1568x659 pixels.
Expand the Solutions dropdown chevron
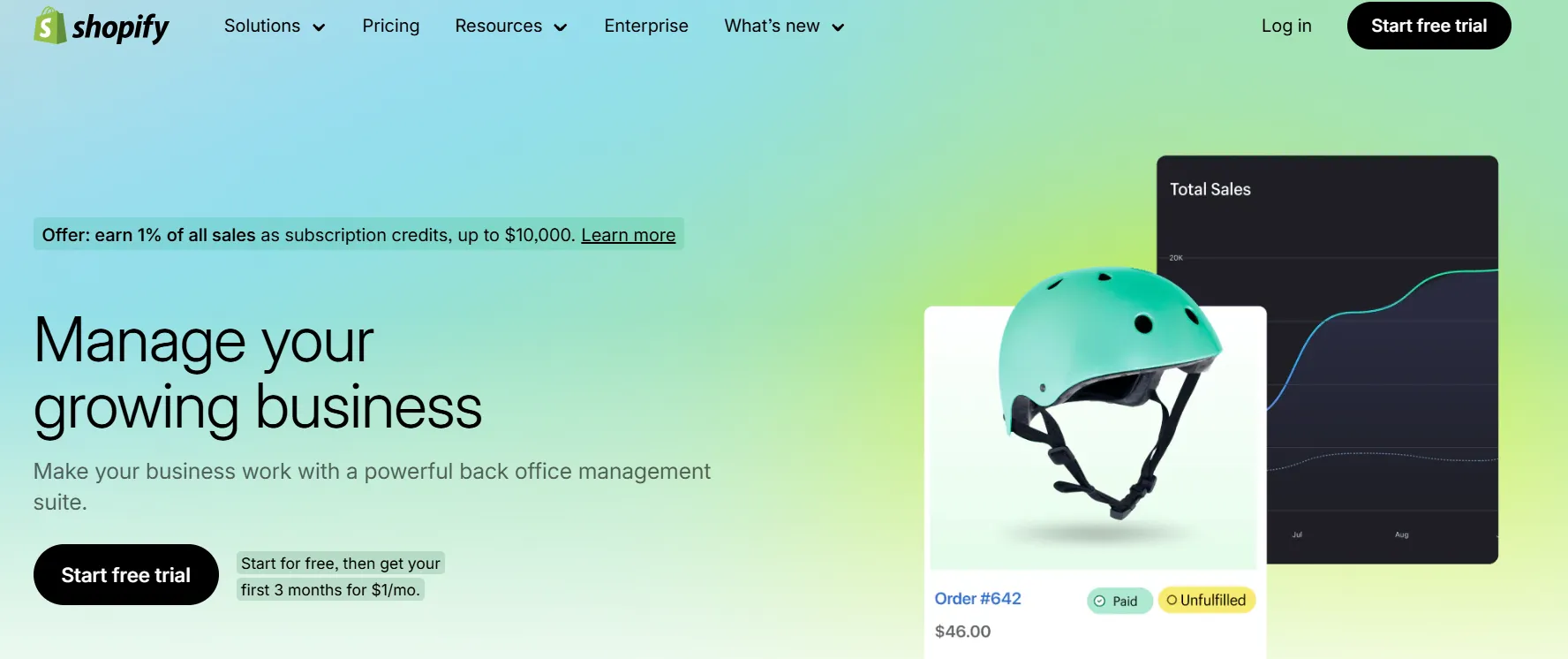[x=319, y=27]
